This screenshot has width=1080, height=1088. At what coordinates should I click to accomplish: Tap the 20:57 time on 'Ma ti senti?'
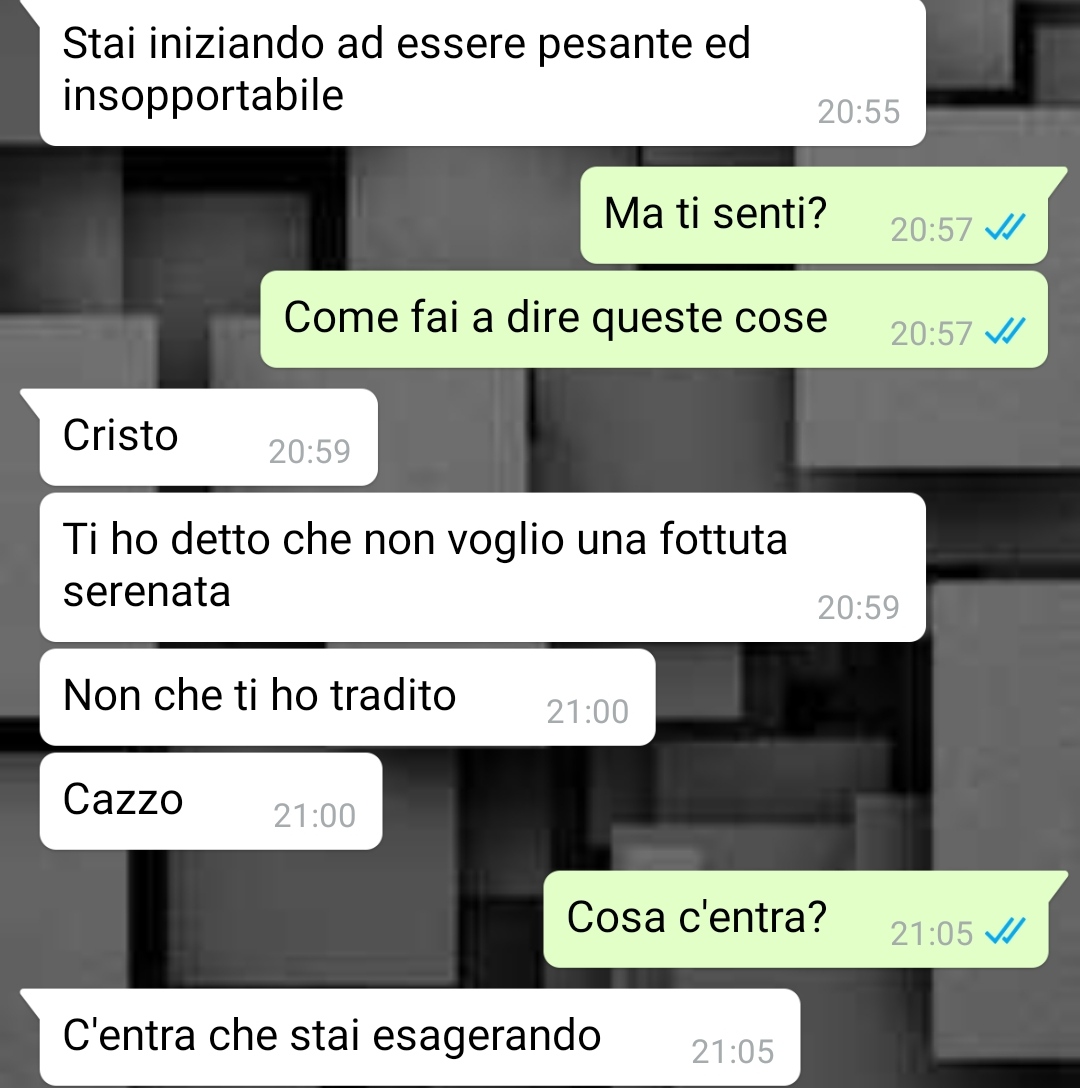pos(931,230)
